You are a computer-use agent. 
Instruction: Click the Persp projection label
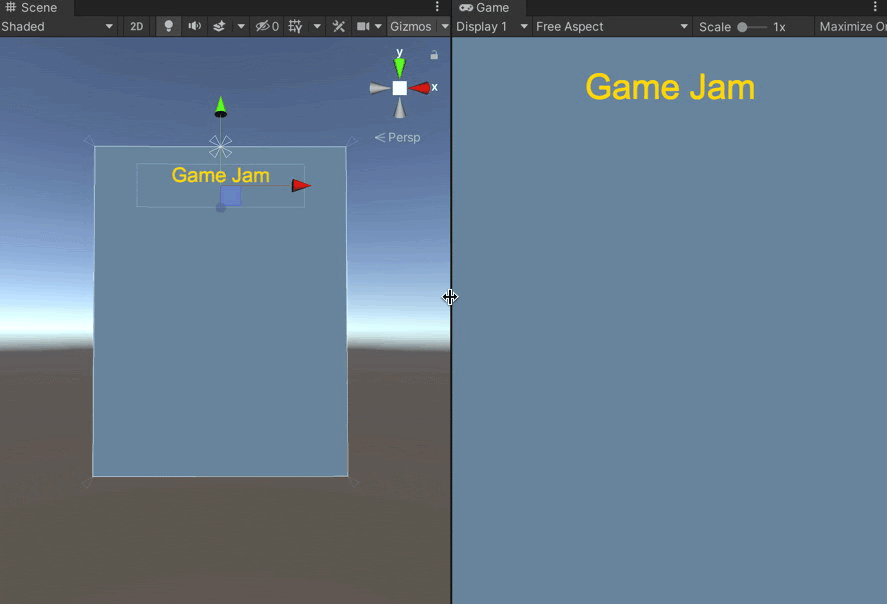[x=398, y=138]
